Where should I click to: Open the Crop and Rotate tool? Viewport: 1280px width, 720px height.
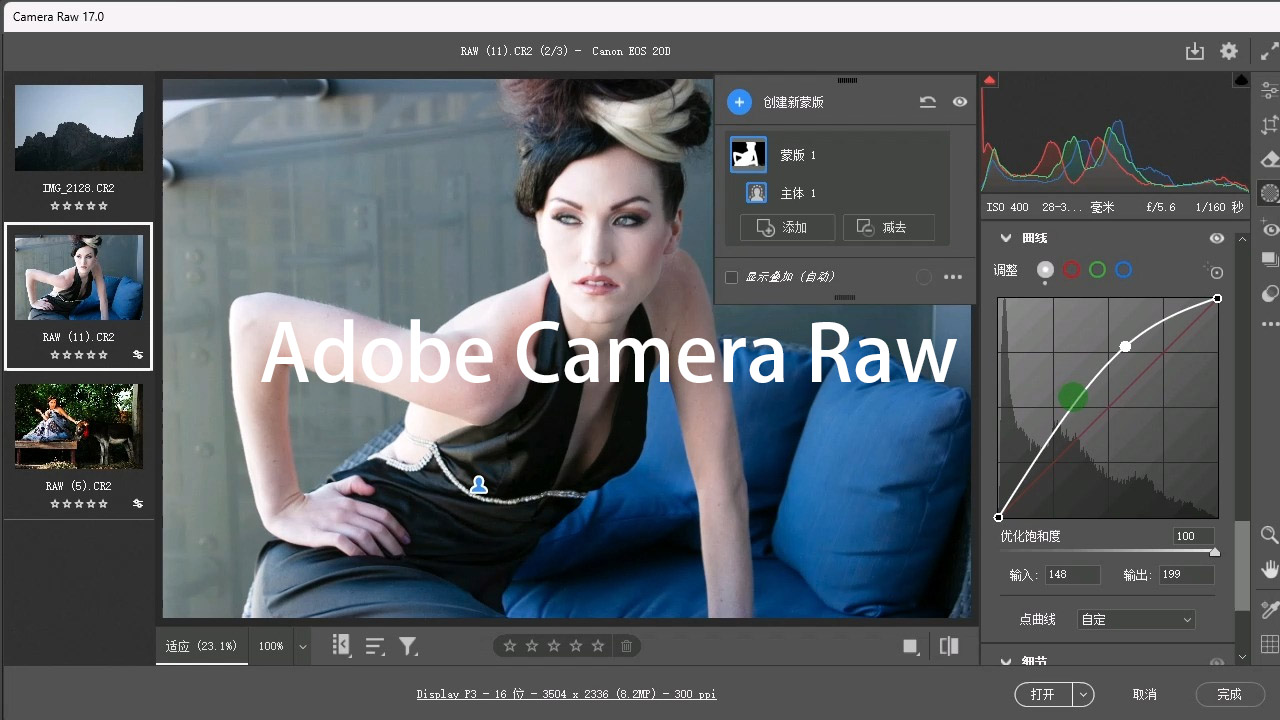coord(1268,126)
